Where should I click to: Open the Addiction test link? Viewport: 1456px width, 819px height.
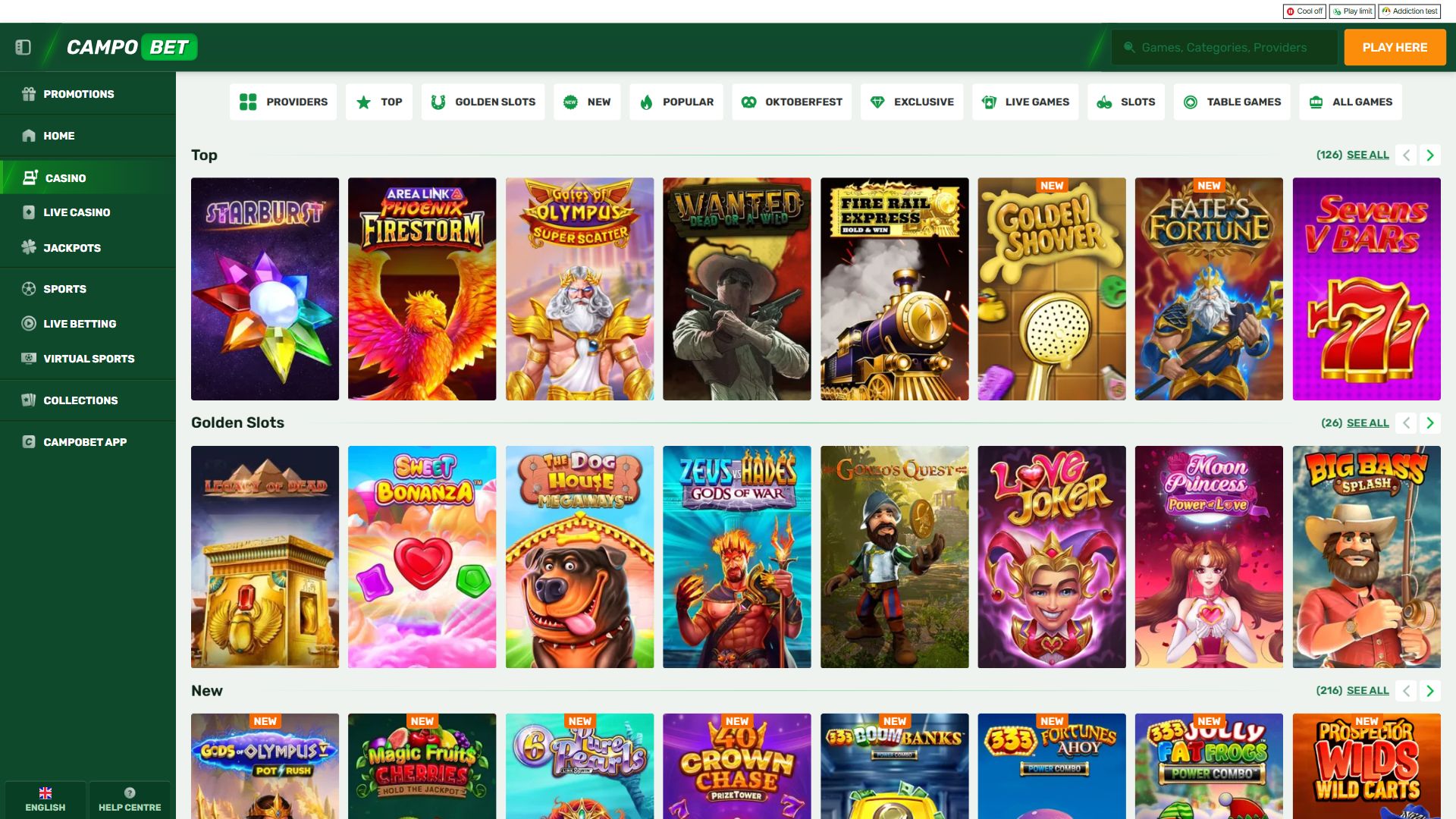click(1410, 11)
